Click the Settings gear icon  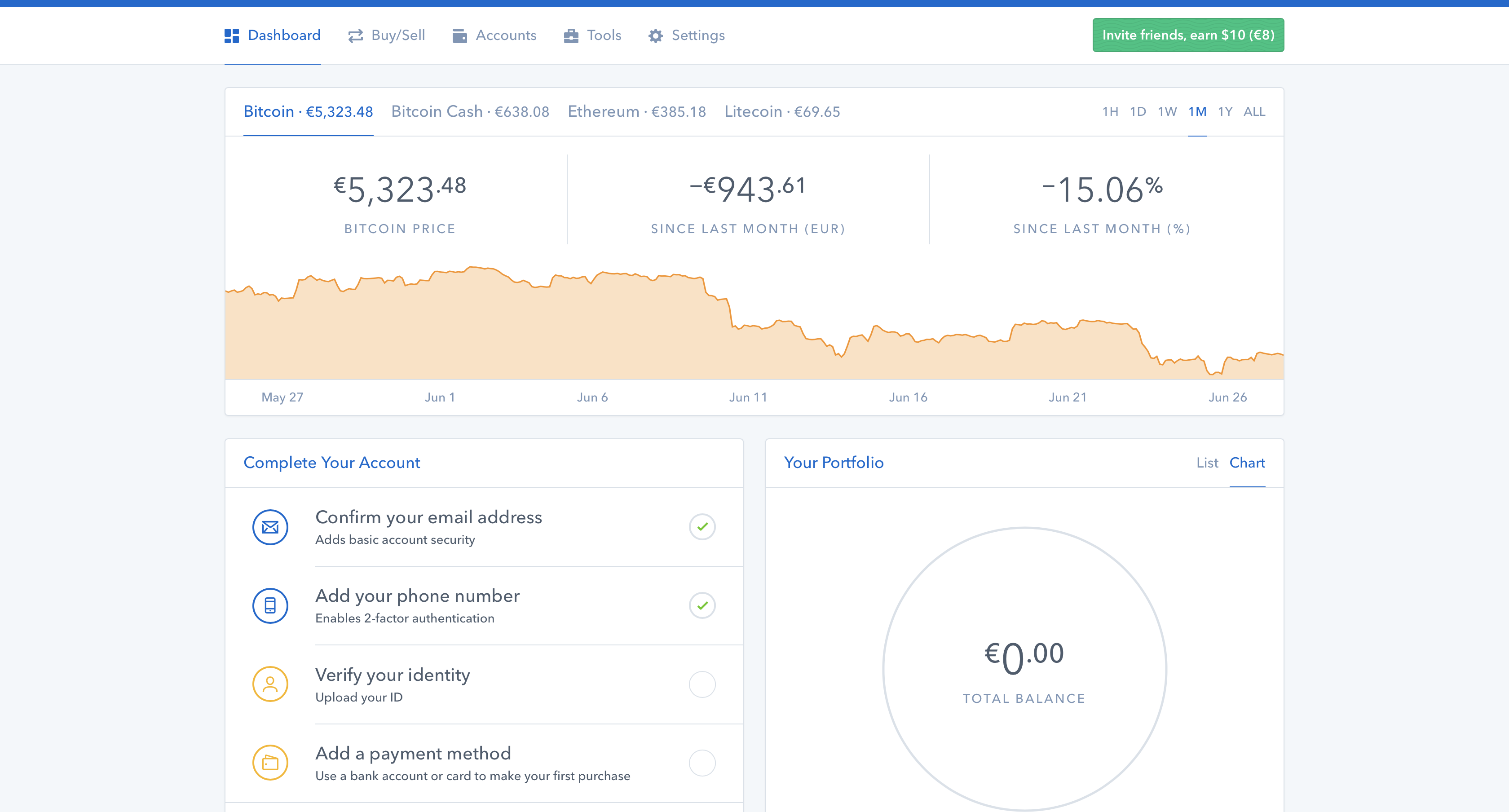click(656, 36)
